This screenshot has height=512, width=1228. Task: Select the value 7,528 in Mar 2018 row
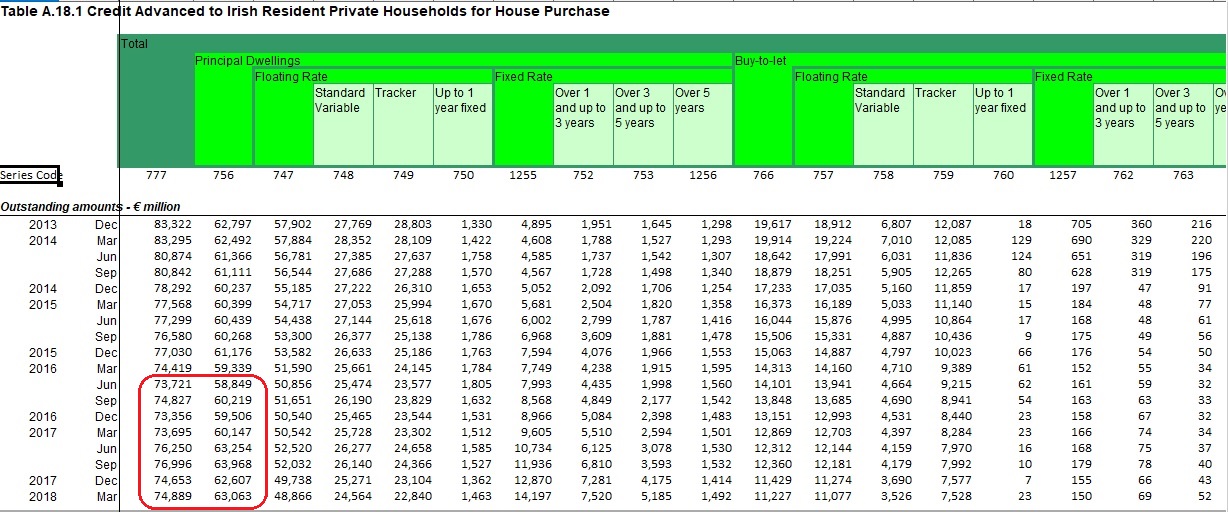tap(955, 497)
